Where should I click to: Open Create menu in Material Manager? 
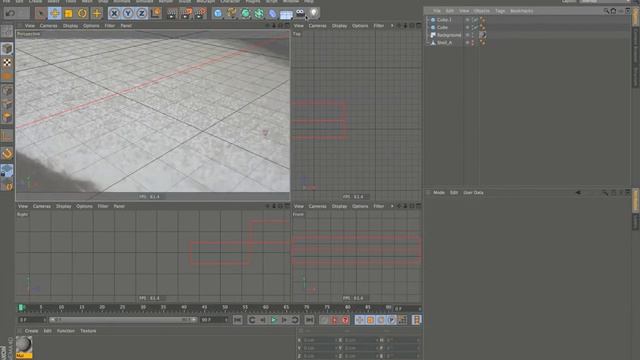click(31, 331)
